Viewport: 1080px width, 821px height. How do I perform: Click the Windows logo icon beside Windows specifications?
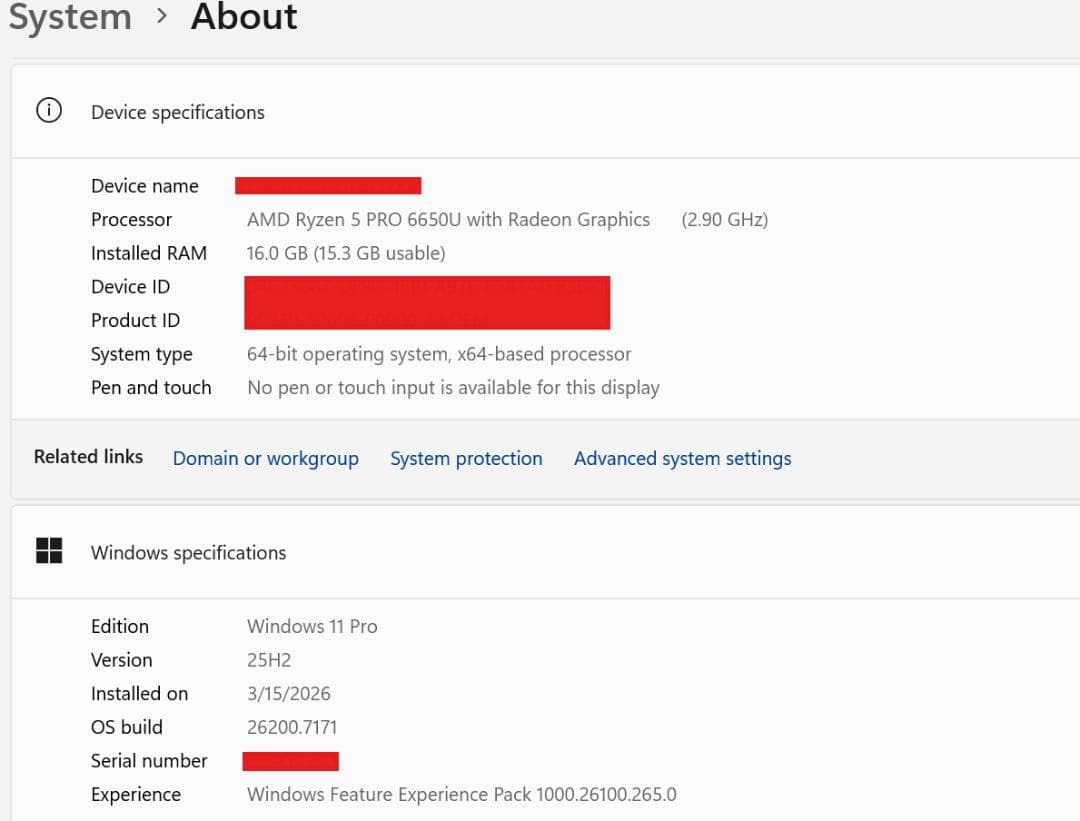coord(49,551)
